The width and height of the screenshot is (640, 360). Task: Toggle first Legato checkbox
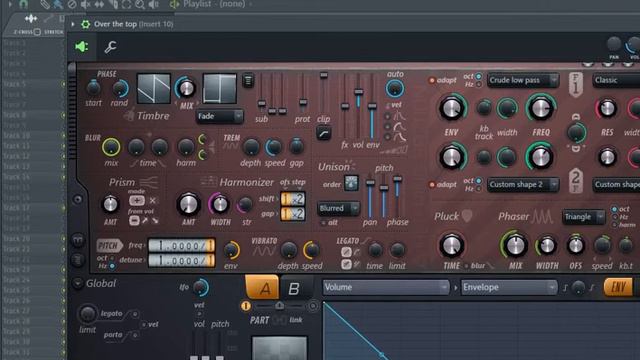(x=346, y=252)
